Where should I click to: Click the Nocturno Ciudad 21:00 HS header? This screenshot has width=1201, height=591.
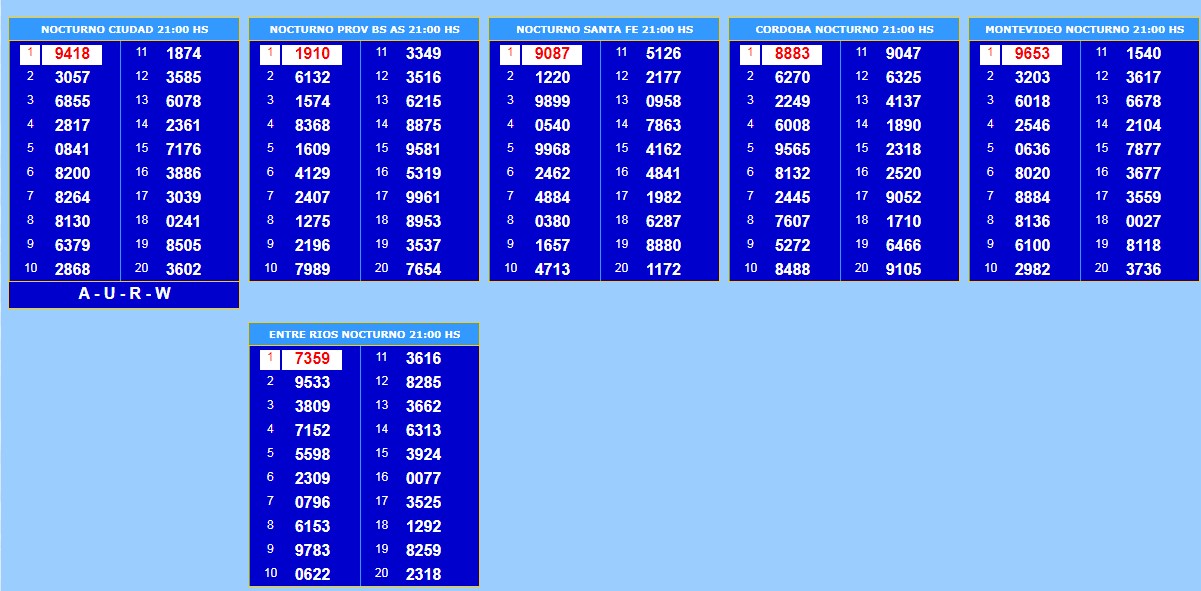pos(124,30)
